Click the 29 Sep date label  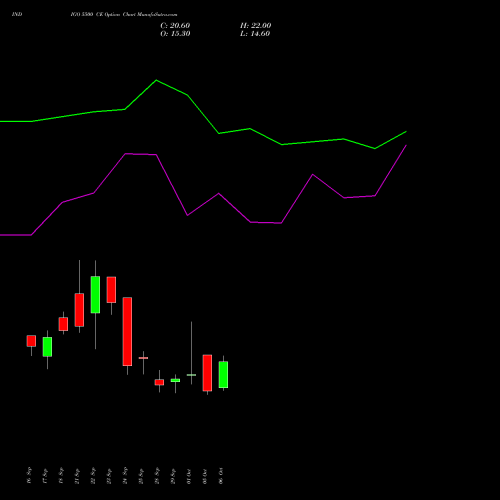[173, 475]
